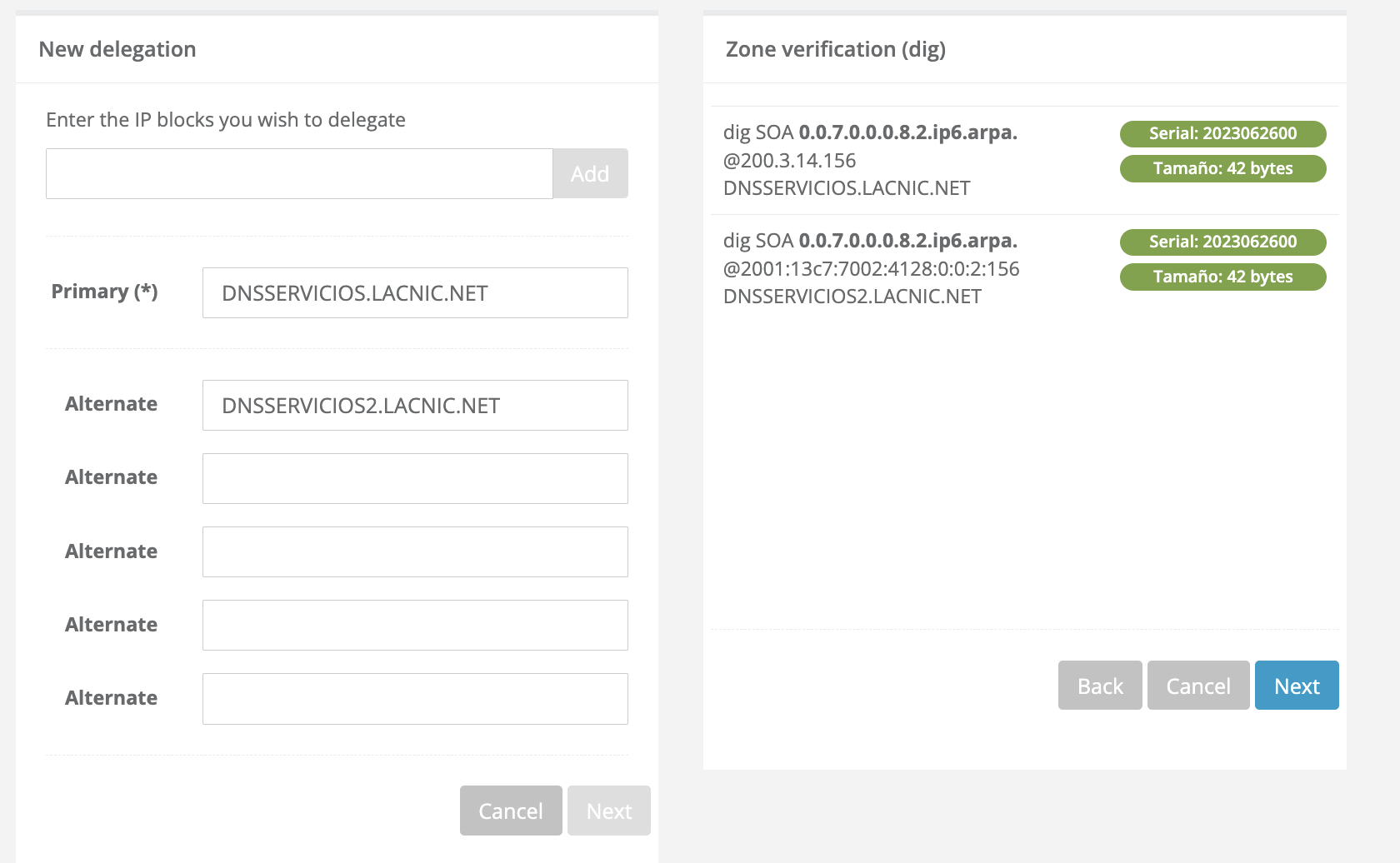This screenshot has width=1400, height=863.
Task: Select the dig SOA entry for @200.3.14.156
Action: pyautogui.click(x=870, y=160)
